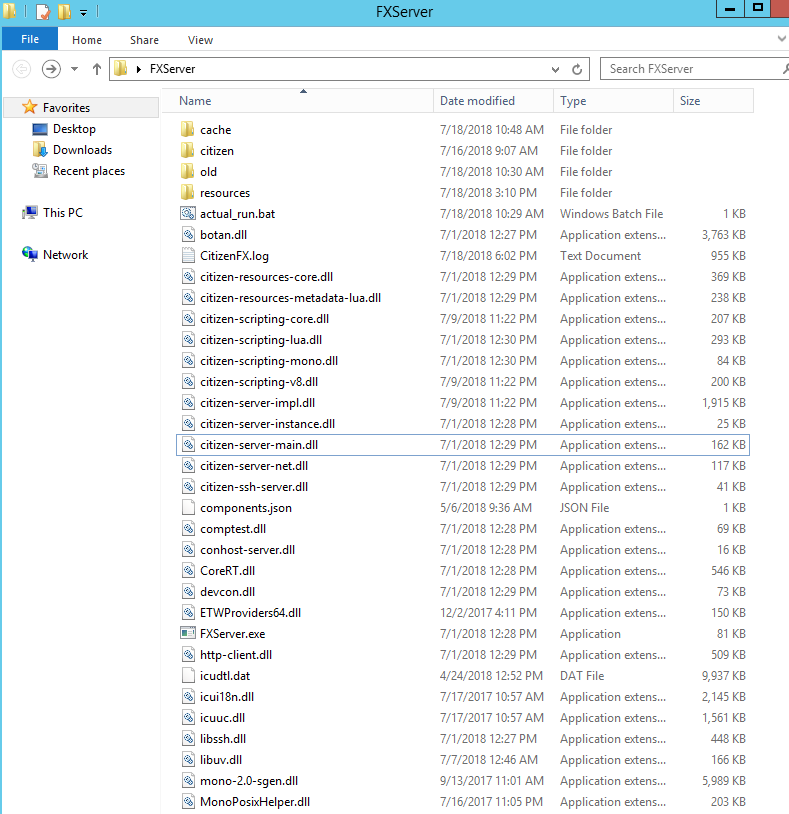Select citizen-resources-metadata-lua.dll file name

pos(290,298)
